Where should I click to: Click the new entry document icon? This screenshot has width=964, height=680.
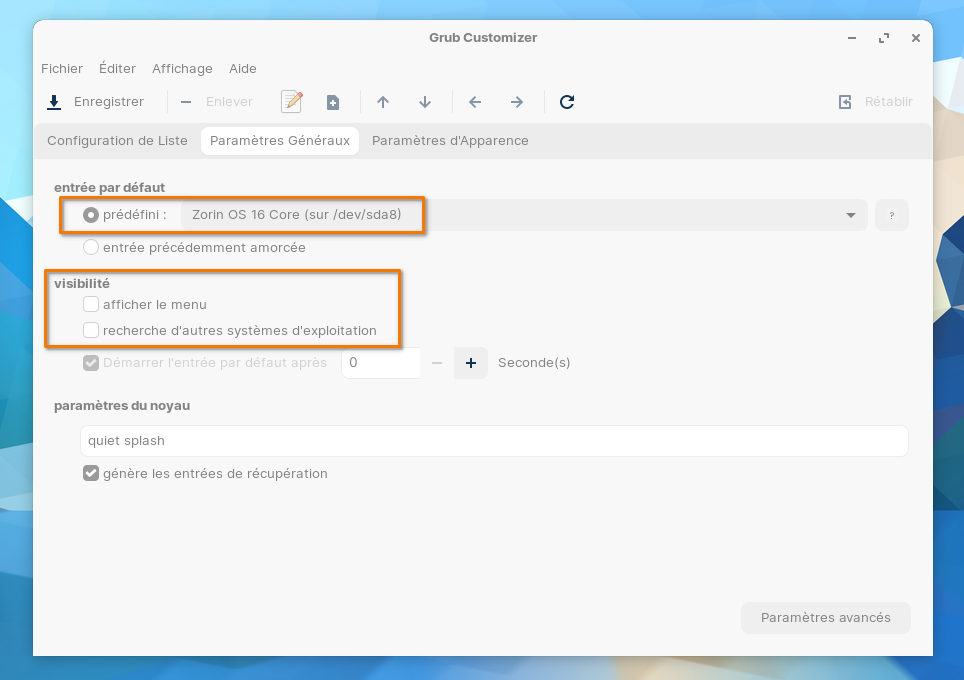coord(333,102)
